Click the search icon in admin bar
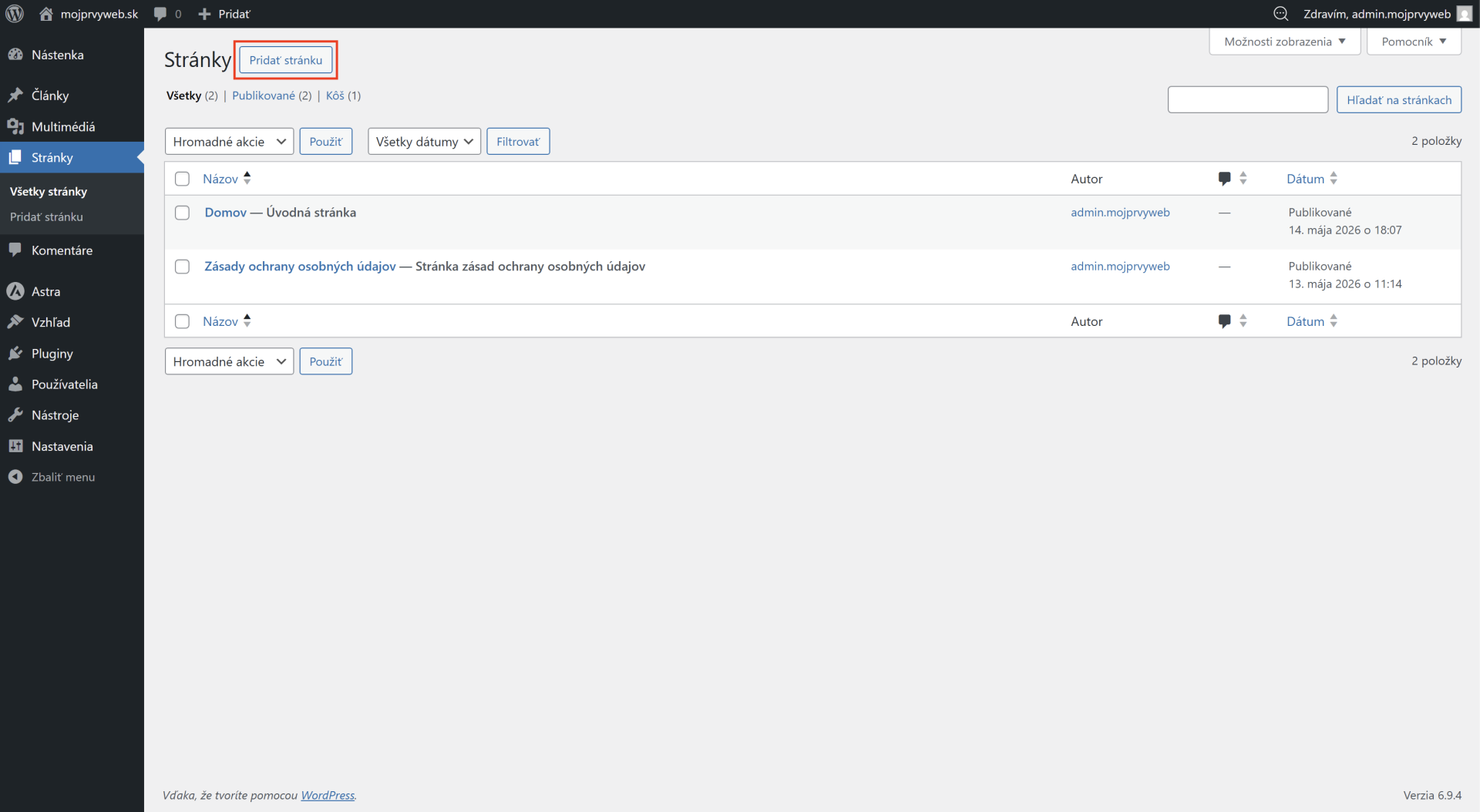The height and width of the screenshot is (812, 1480). (x=1280, y=14)
